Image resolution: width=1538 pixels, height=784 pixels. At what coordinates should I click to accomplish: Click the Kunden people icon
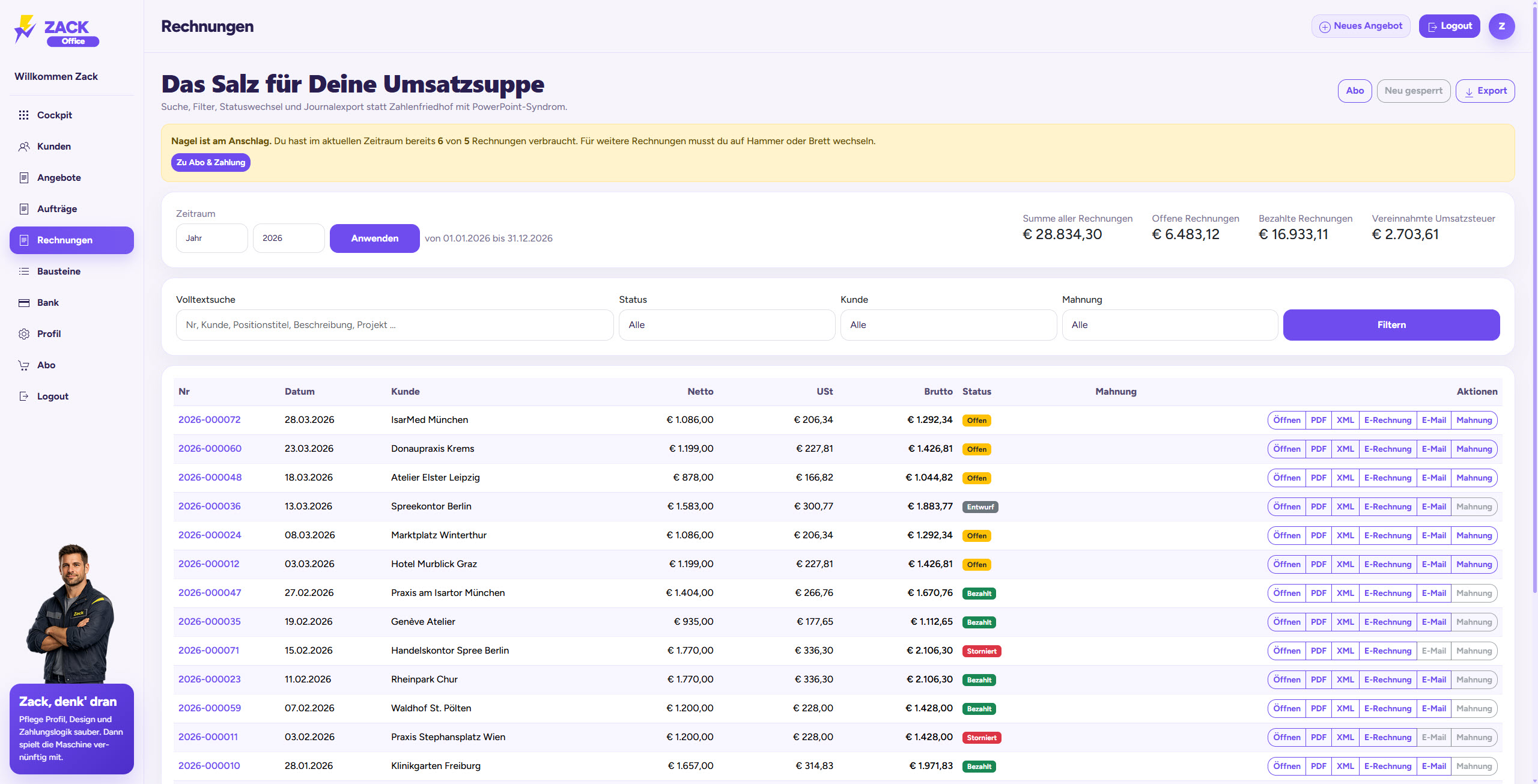[24, 146]
